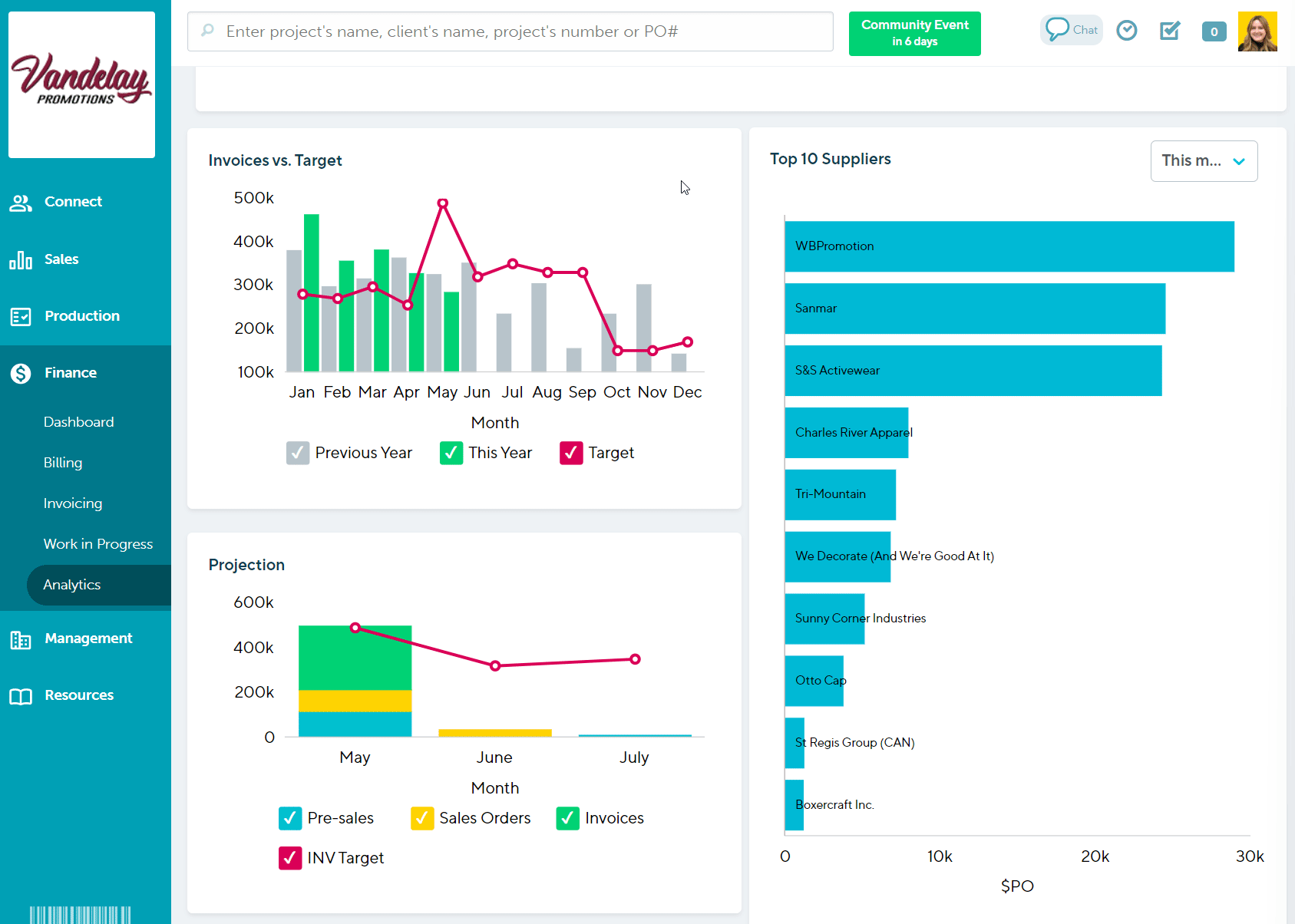Enable the Previous Year checkbox
The width and height of the screenshot is (1295, 924).
point(297,453)
